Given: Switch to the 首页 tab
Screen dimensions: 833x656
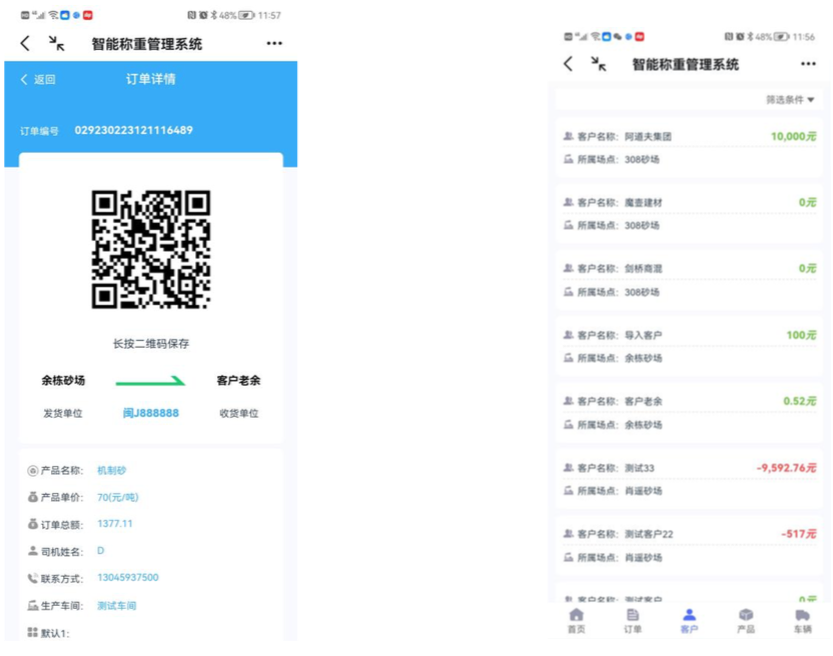Looking at the screenshot, I should click(576, 621).
